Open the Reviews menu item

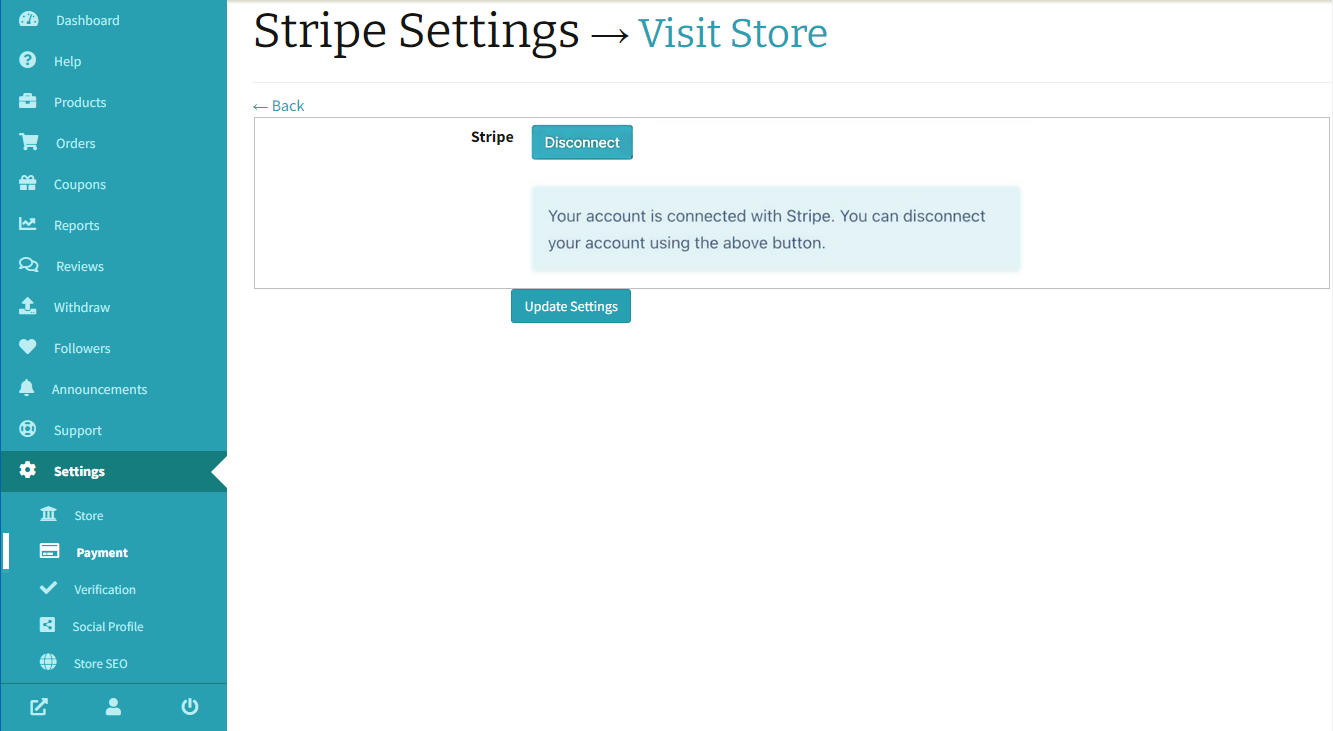coord(79,266)
